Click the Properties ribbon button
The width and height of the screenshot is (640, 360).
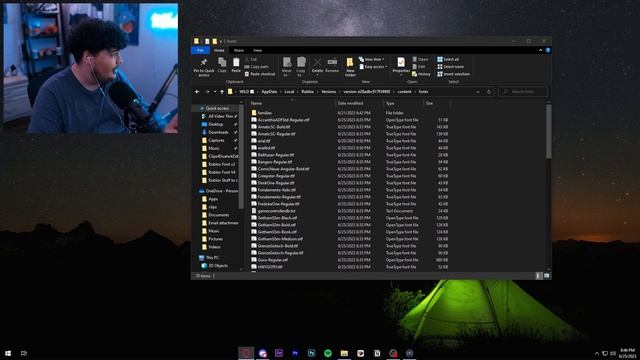[401, 67]
